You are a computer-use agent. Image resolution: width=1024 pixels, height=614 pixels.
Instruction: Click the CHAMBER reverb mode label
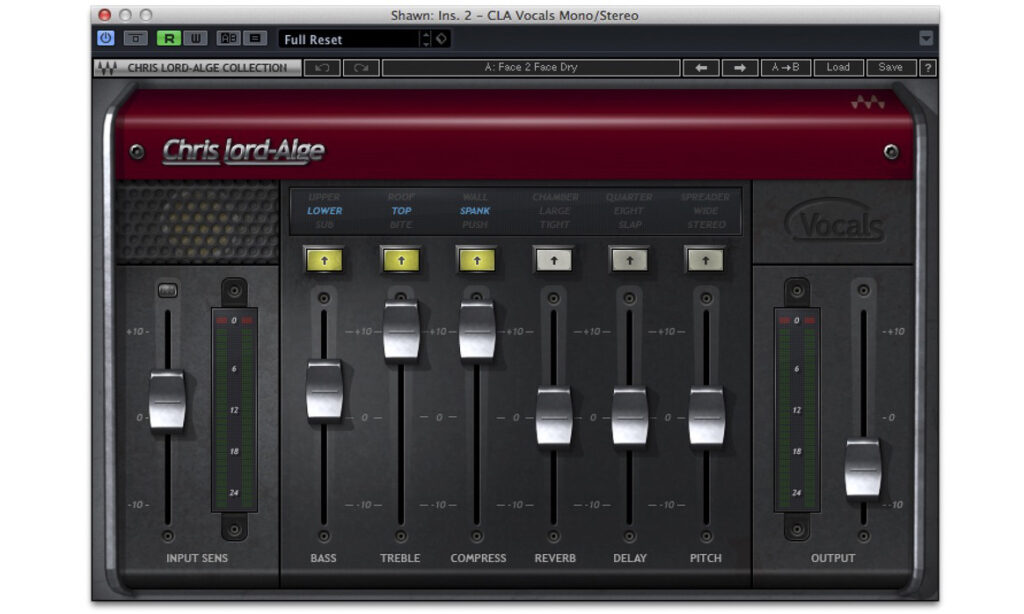(x=555, y=197)
